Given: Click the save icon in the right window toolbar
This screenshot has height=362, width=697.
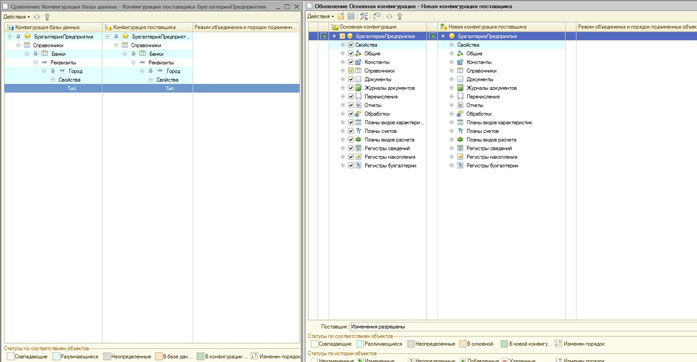Looking at the screenshot, I should pyautogui.click(x=351, y=16).
